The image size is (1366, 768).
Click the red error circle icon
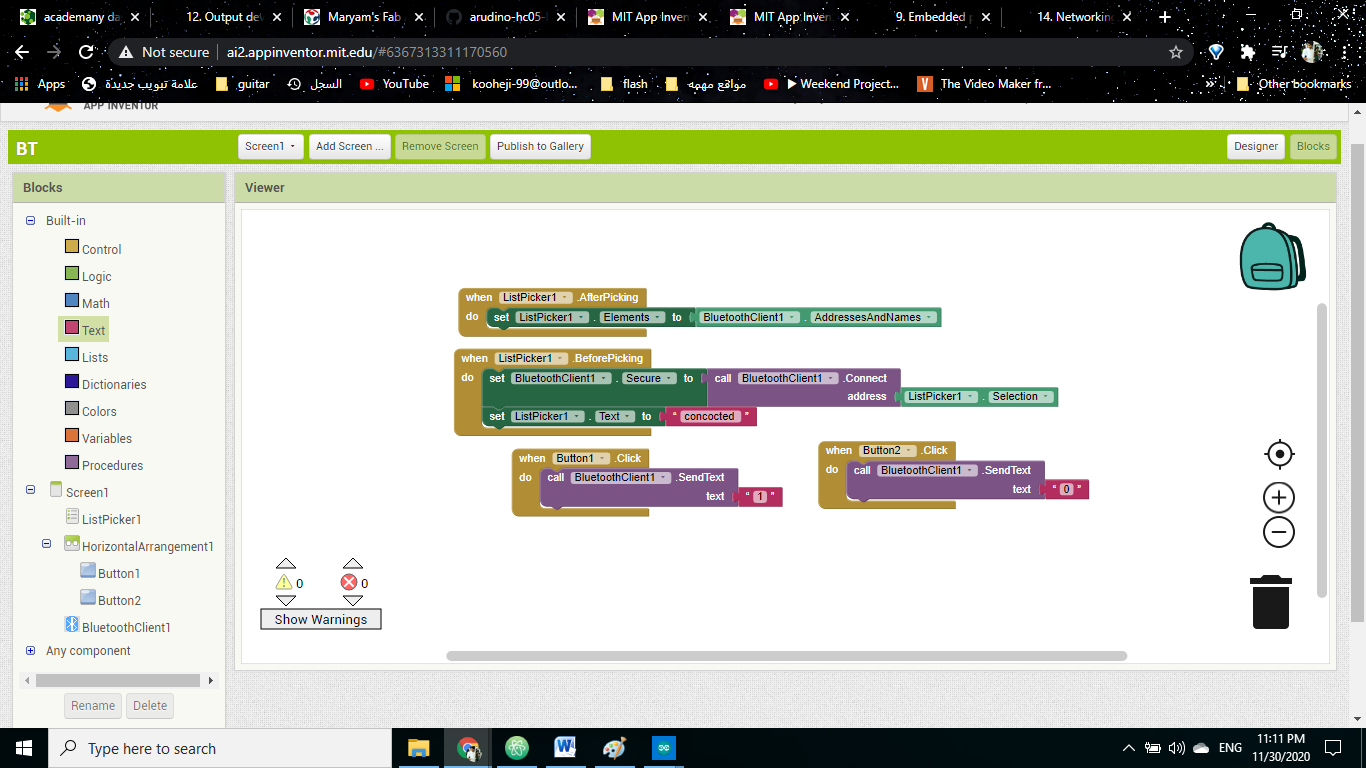click(349, 583)
